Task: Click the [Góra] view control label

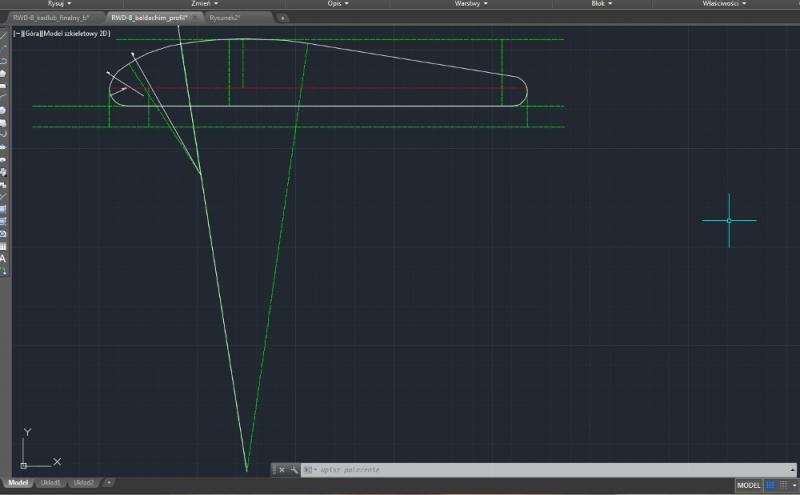Action: click(29, 34)
